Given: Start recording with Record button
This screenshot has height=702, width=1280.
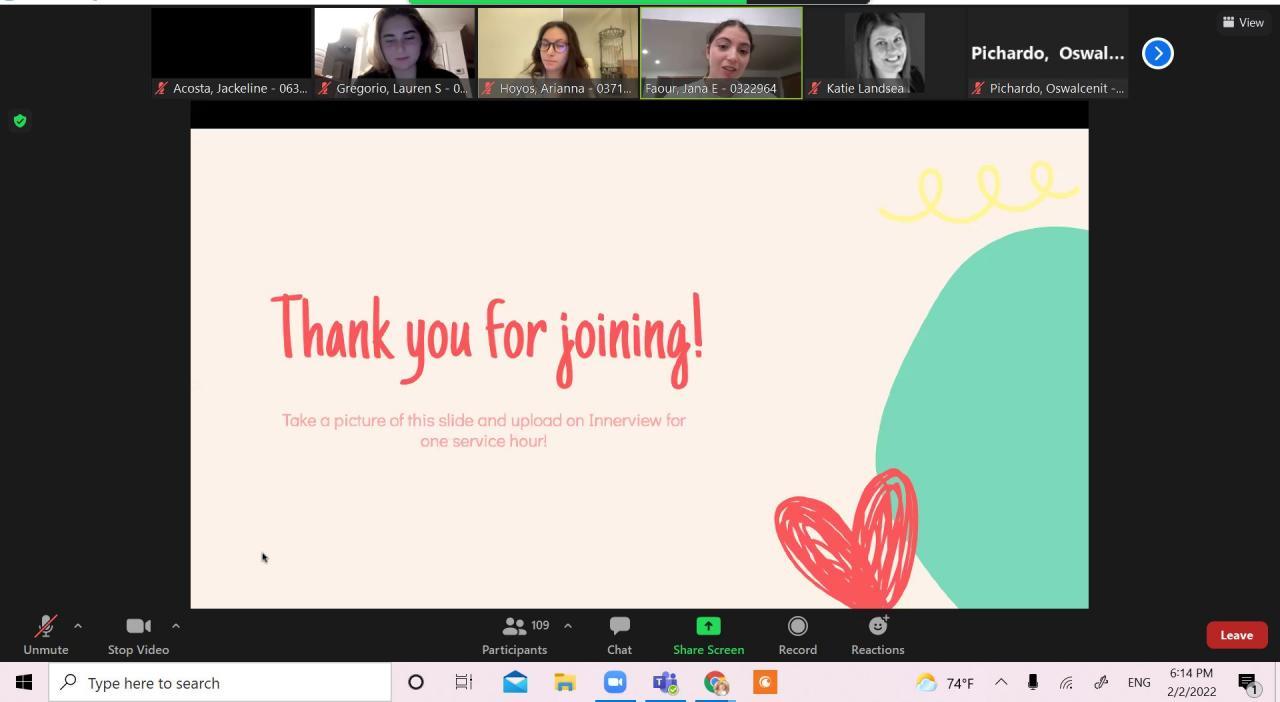Looking at the screenshot, I should (x=797, y=636).
